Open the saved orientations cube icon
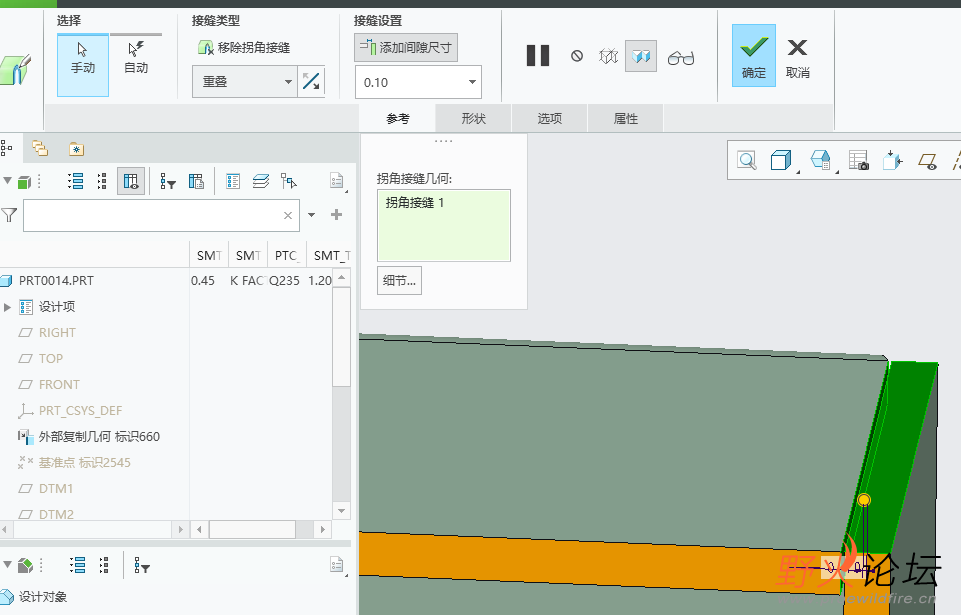Image resolution: width=961 pixels, height=615 pixels. tap(820, 160)
